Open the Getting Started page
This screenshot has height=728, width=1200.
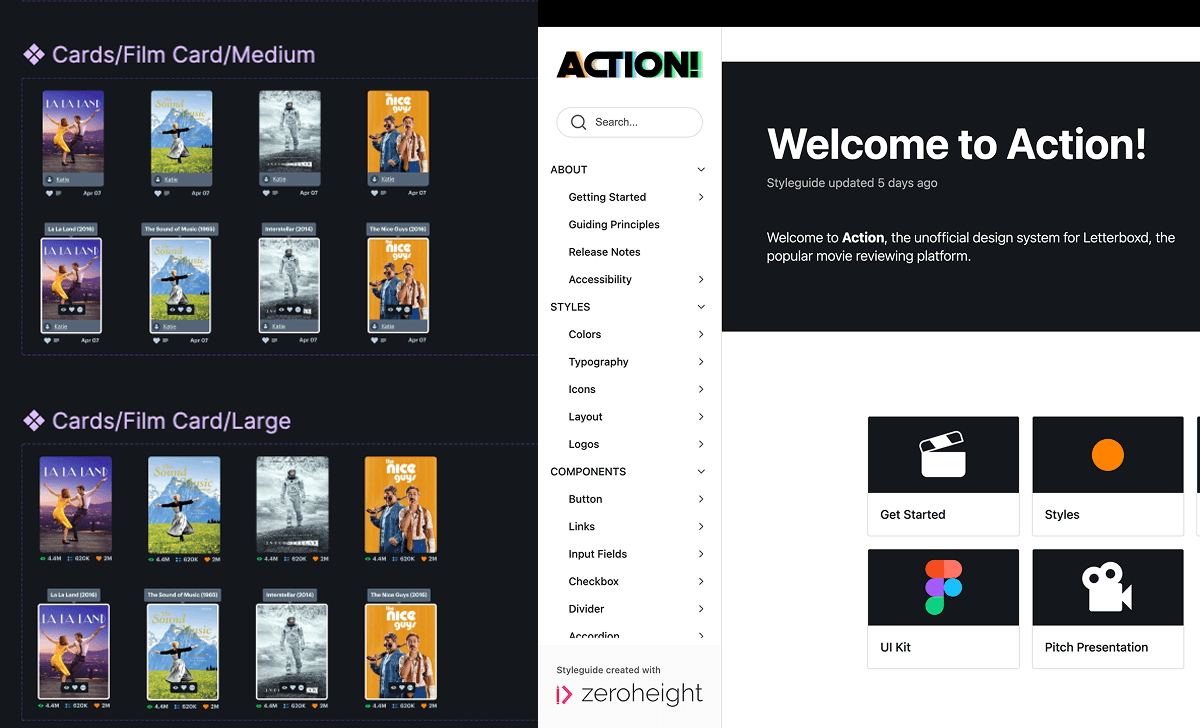click(607, 197)
